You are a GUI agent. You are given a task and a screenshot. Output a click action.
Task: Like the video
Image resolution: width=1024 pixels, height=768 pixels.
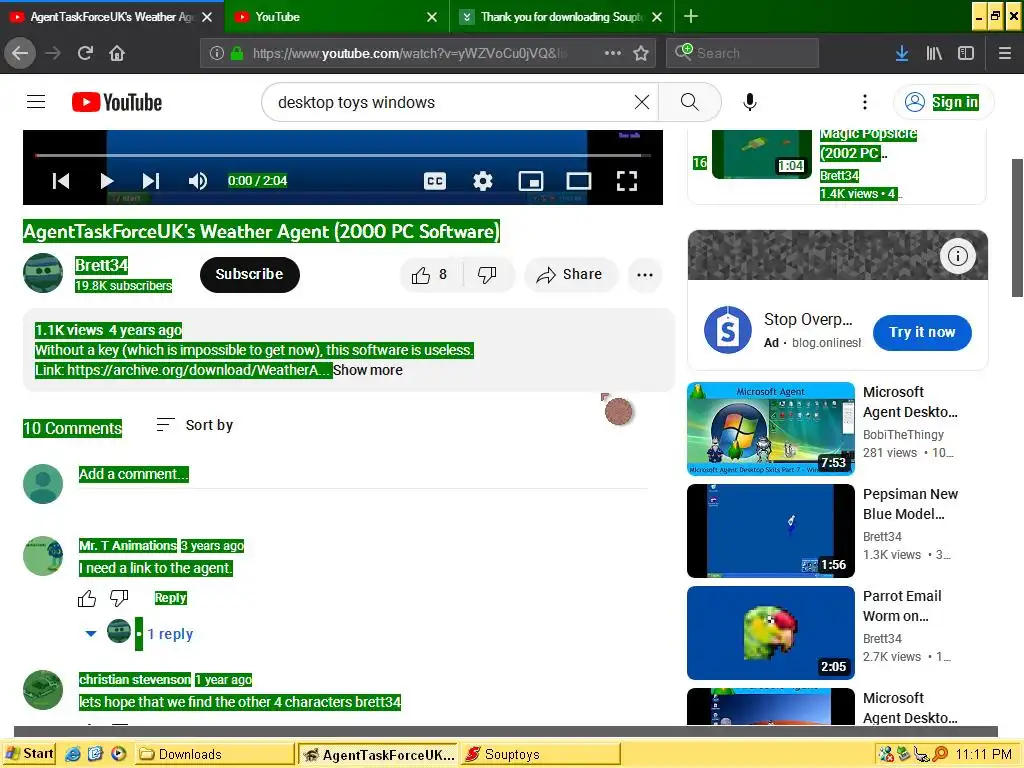[428, 275]
